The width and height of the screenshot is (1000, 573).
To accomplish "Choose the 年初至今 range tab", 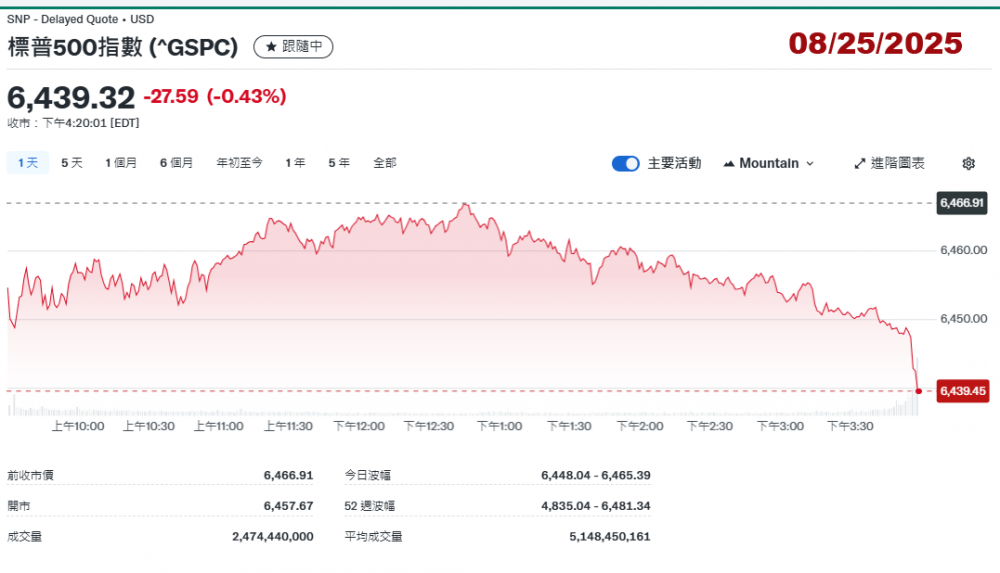I will coord(239,163).
